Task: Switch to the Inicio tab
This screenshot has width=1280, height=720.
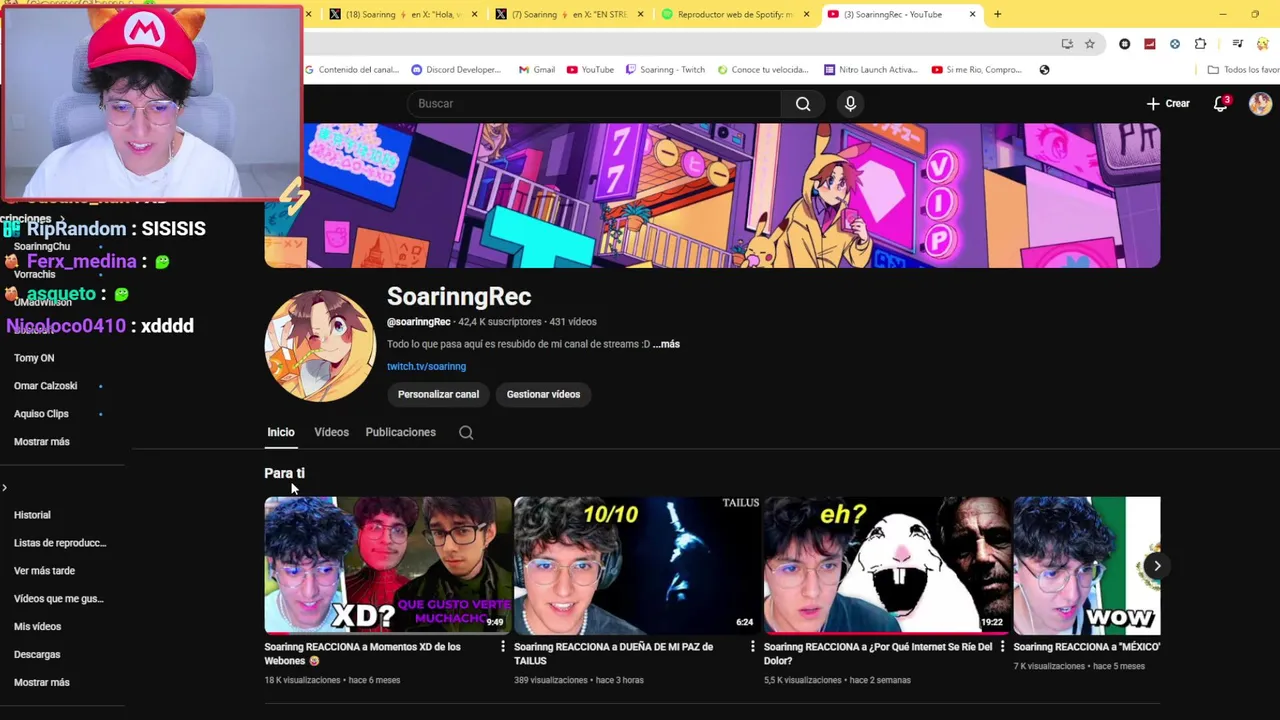Action: pyautogui.click(x=281, y=432)
